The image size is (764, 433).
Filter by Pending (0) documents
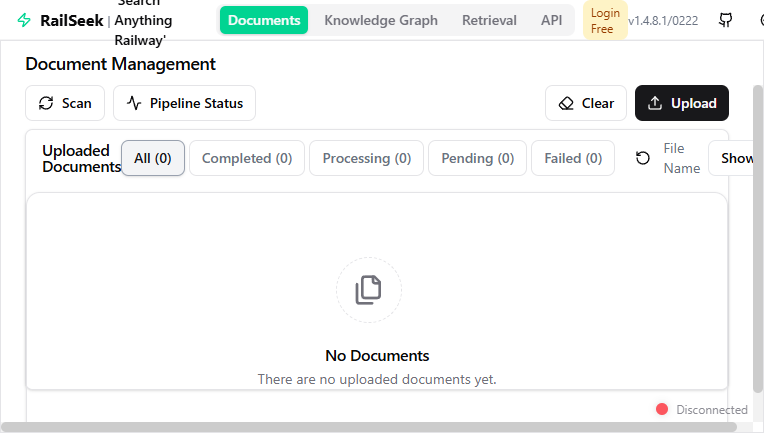[x=477, y=158]
